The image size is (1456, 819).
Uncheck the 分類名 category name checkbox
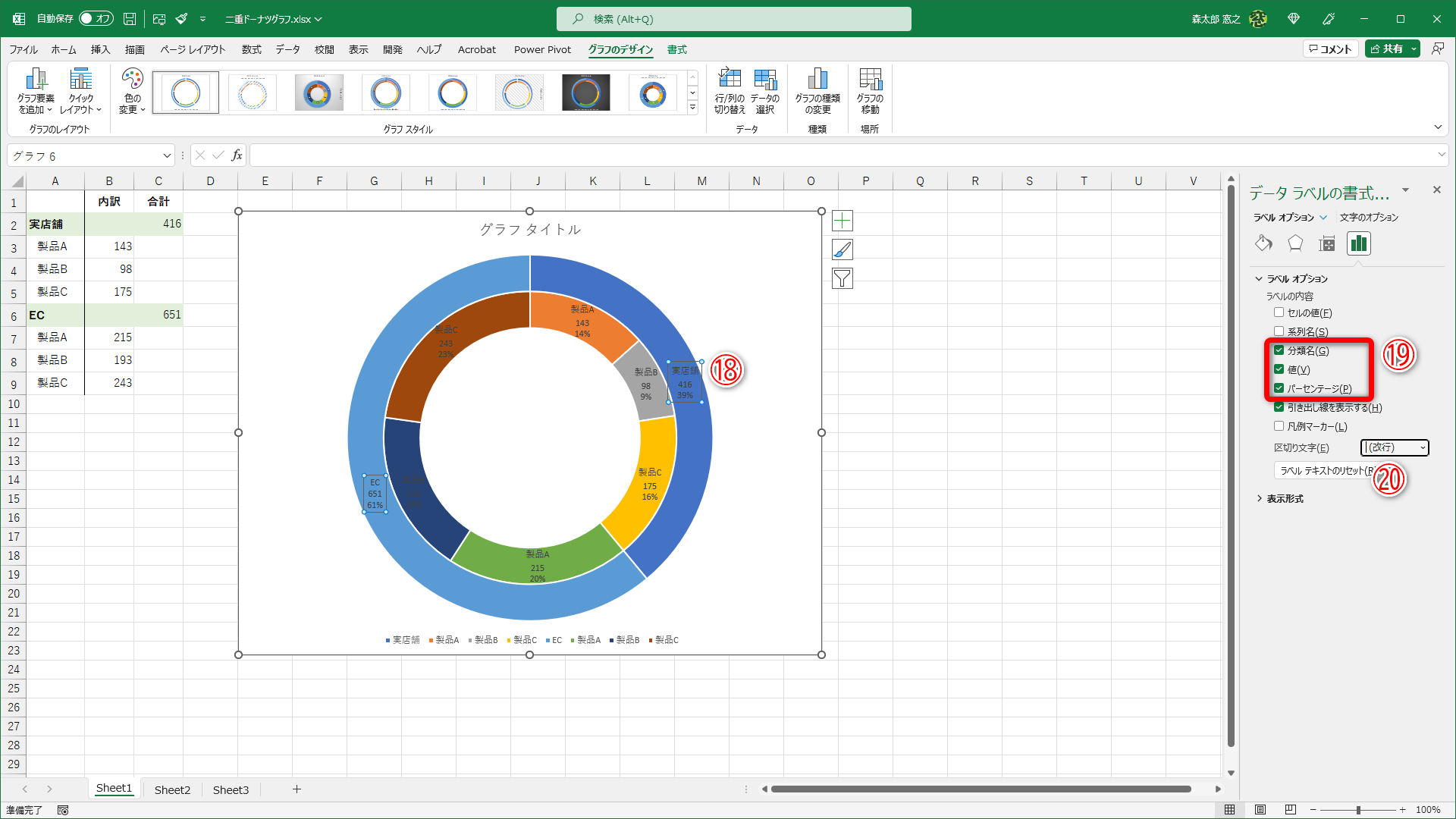click(1279, 350)
